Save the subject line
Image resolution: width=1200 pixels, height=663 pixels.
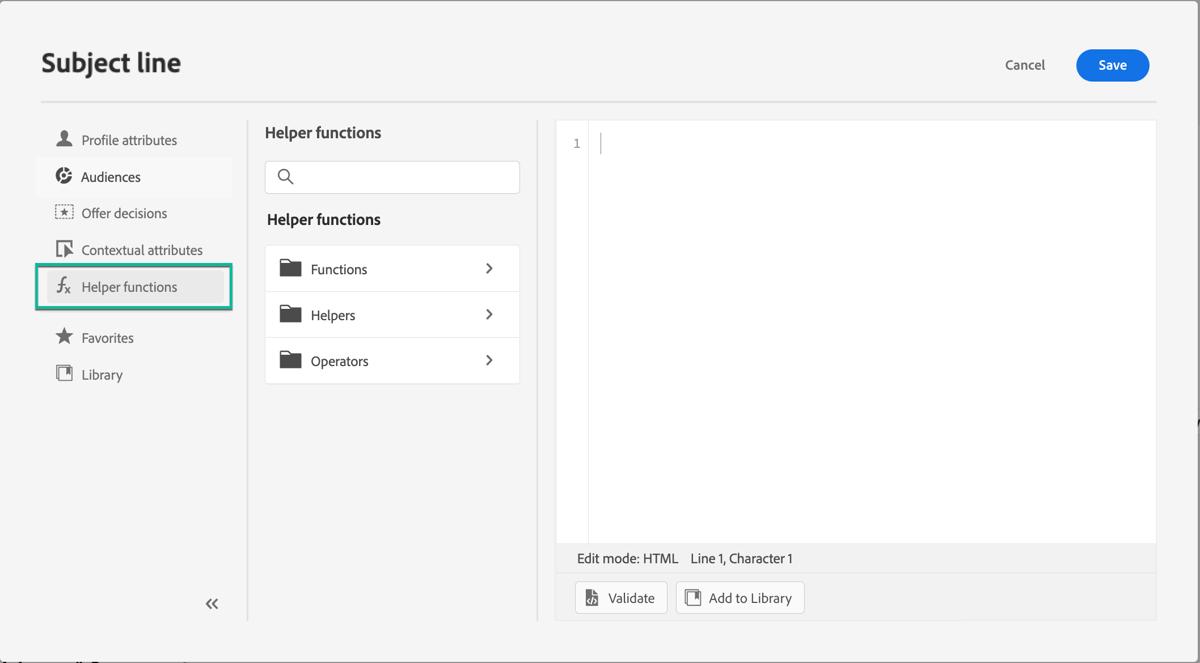pos(1112,64)
